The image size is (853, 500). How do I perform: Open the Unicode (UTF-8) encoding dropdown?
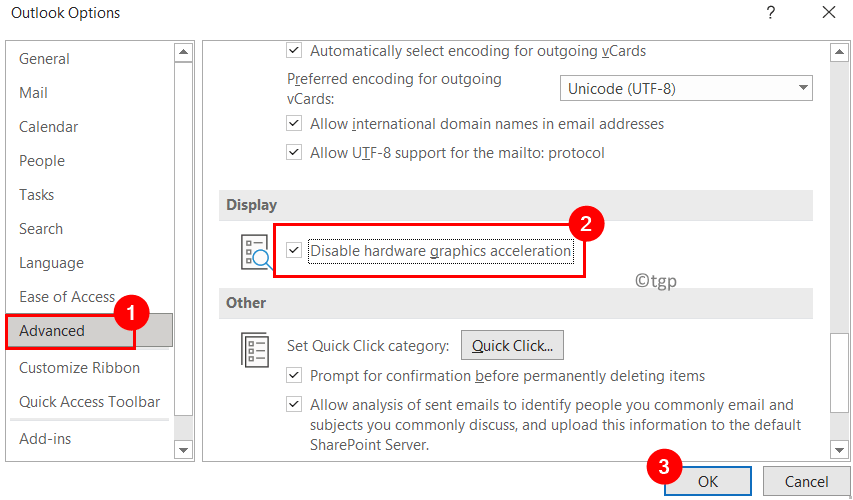point(686,88)
